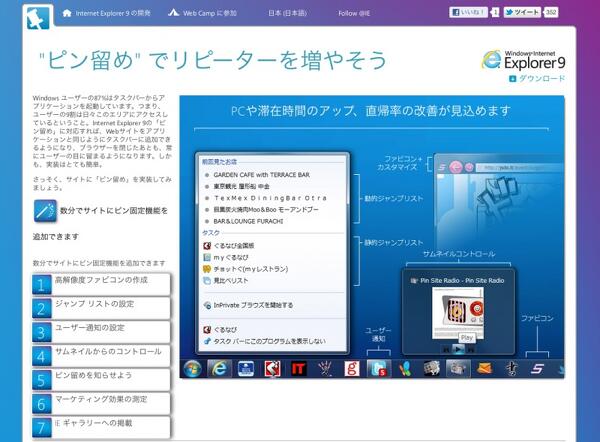Click the myぐるなび task entry
This screenshot has width=600, height=442.
pos(226,257)
